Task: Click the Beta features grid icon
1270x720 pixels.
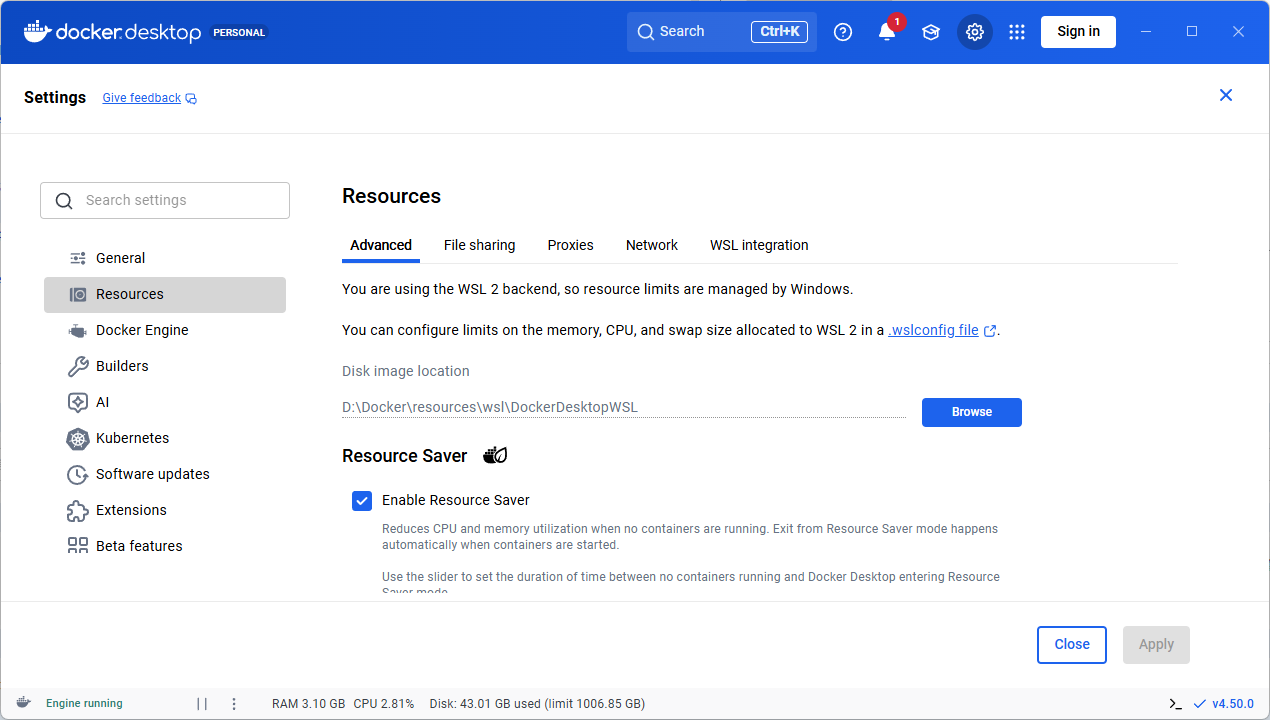Action: pyautogui.click(x=78, y=546)
